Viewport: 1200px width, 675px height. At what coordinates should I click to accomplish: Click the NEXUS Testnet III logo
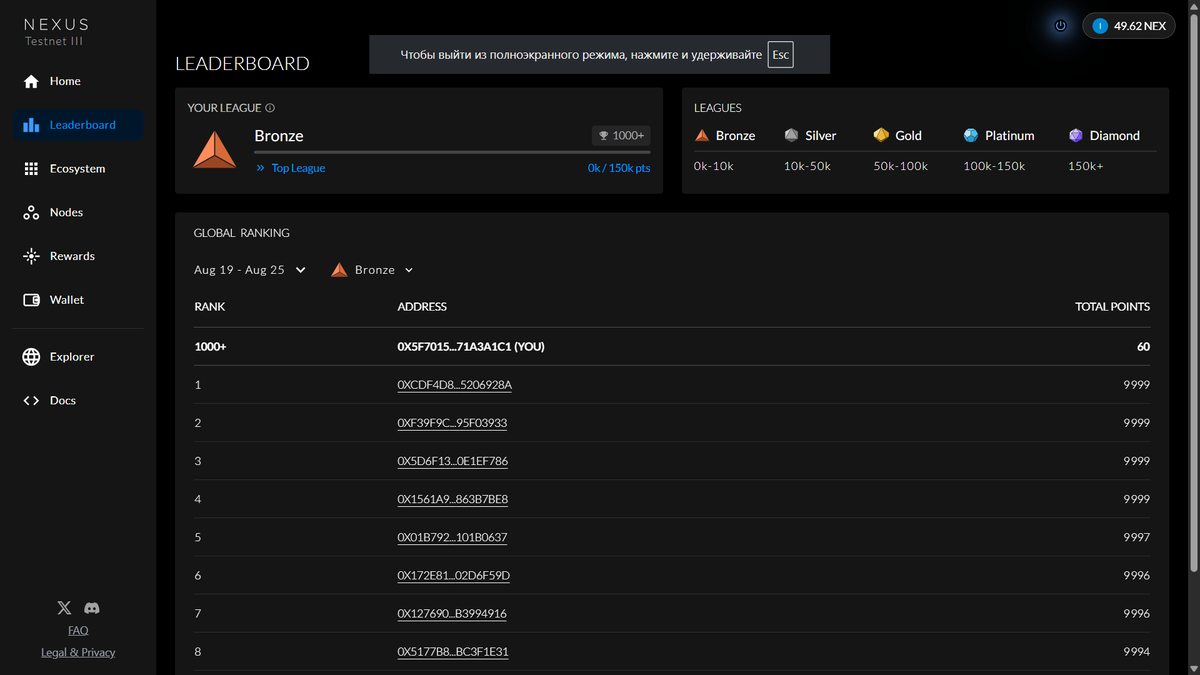pos(57,31)
